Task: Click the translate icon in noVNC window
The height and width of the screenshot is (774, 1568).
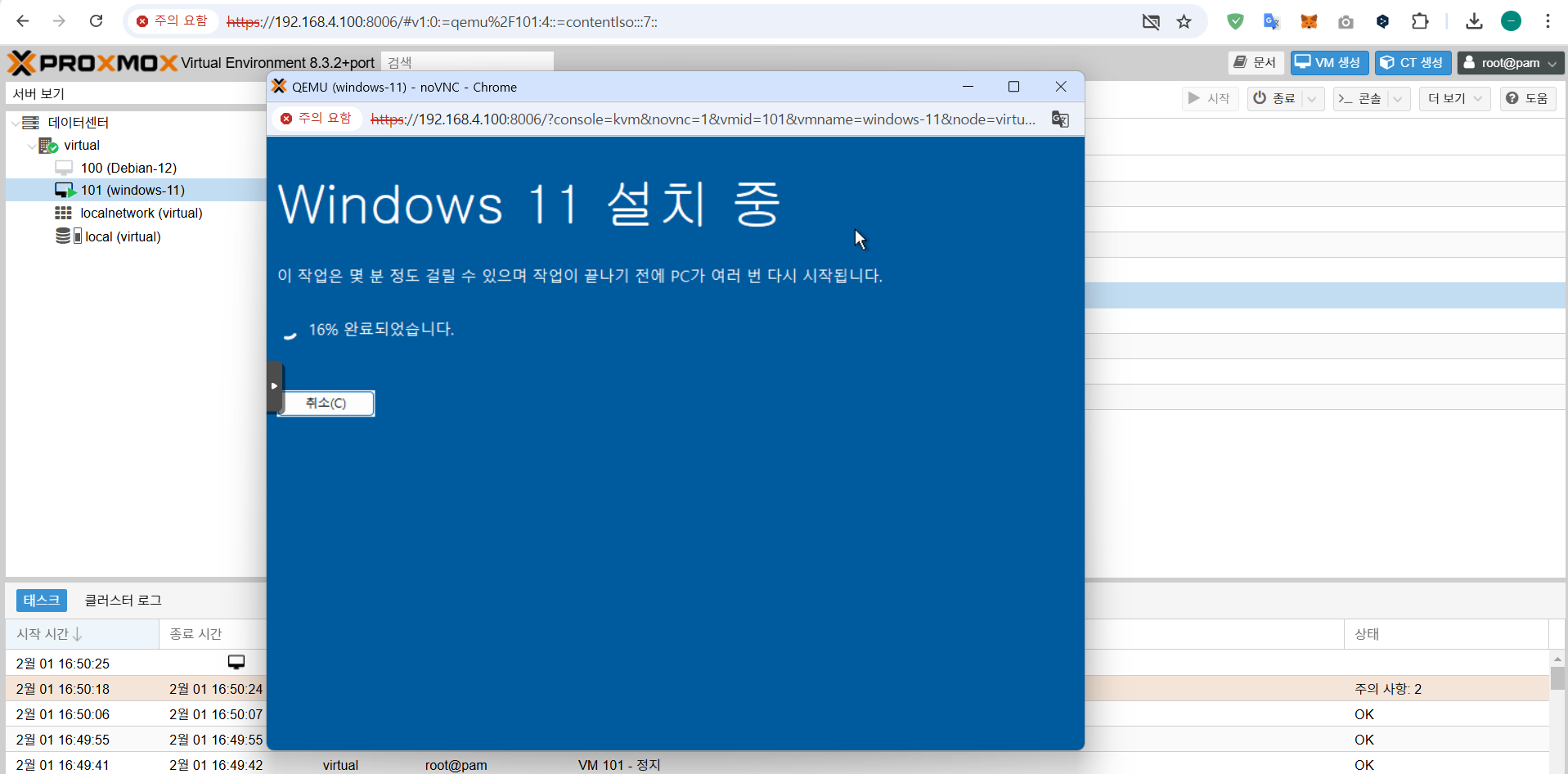Action: [x=1060, y=119]
